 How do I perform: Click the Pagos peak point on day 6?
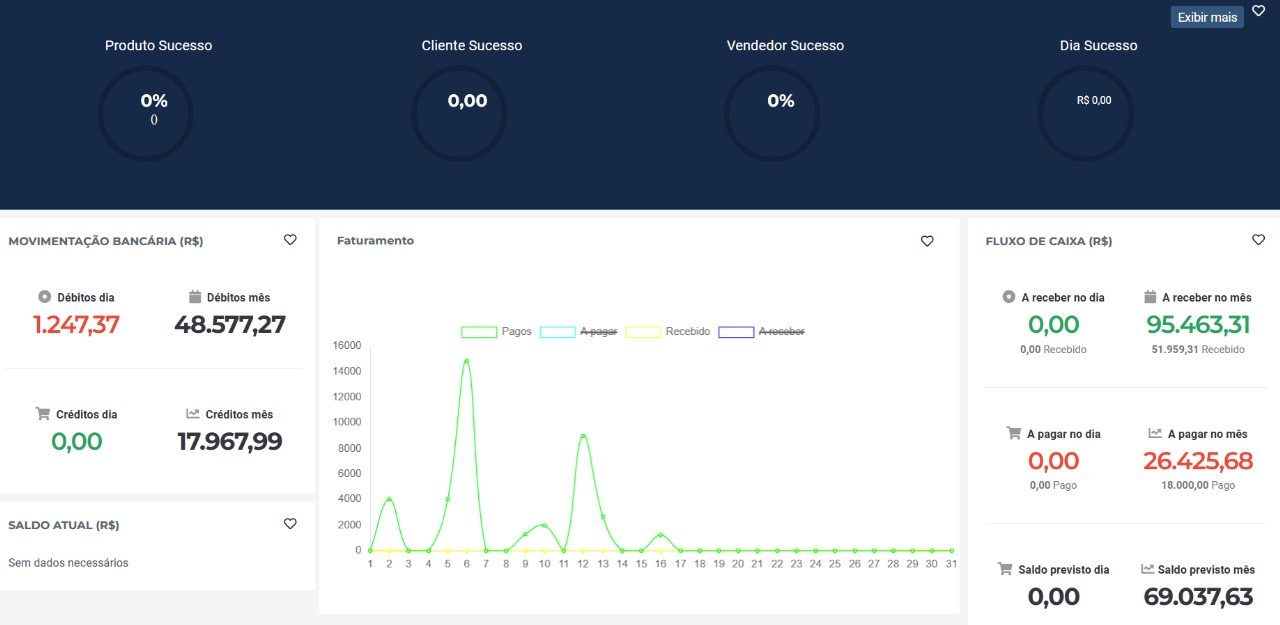pyautogui.click(x=466, y=361)
